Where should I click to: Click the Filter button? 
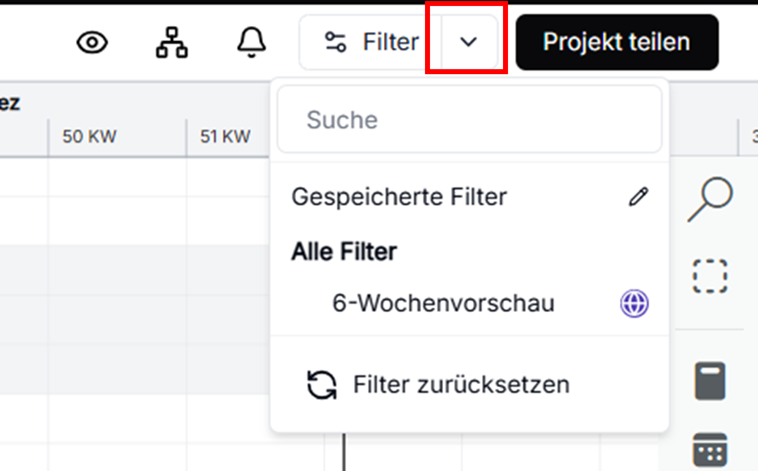tap(372, 42)
